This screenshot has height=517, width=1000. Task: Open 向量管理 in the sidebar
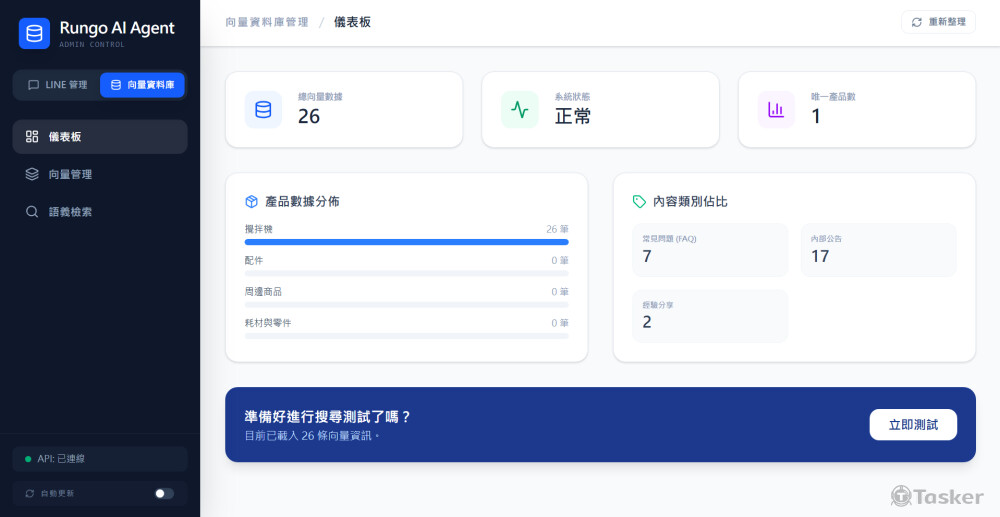click(100, 174)
